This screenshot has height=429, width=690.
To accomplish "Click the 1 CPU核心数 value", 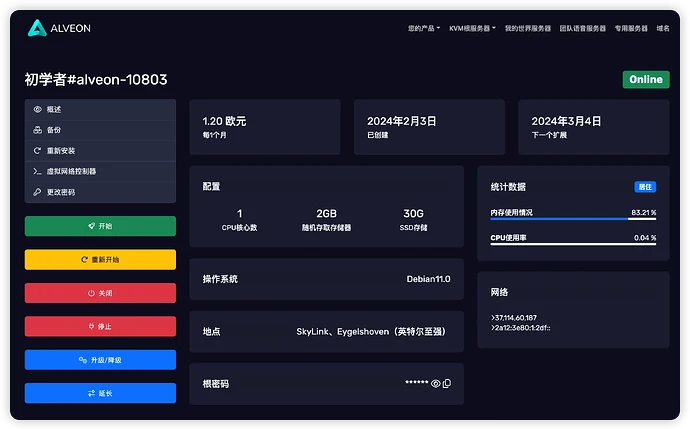I will click(x=239, y=214).
